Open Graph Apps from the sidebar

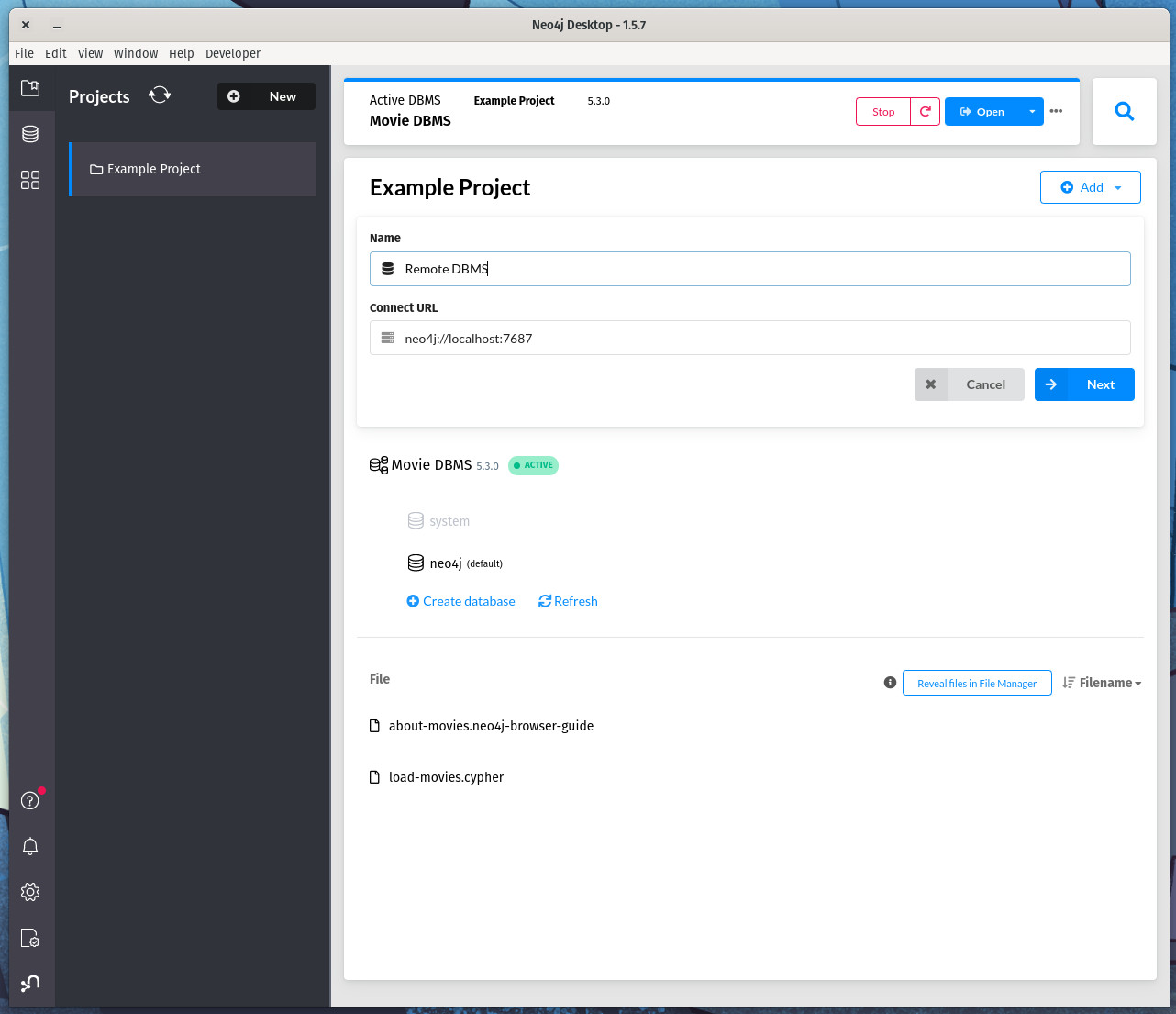(x=30, y=180)
